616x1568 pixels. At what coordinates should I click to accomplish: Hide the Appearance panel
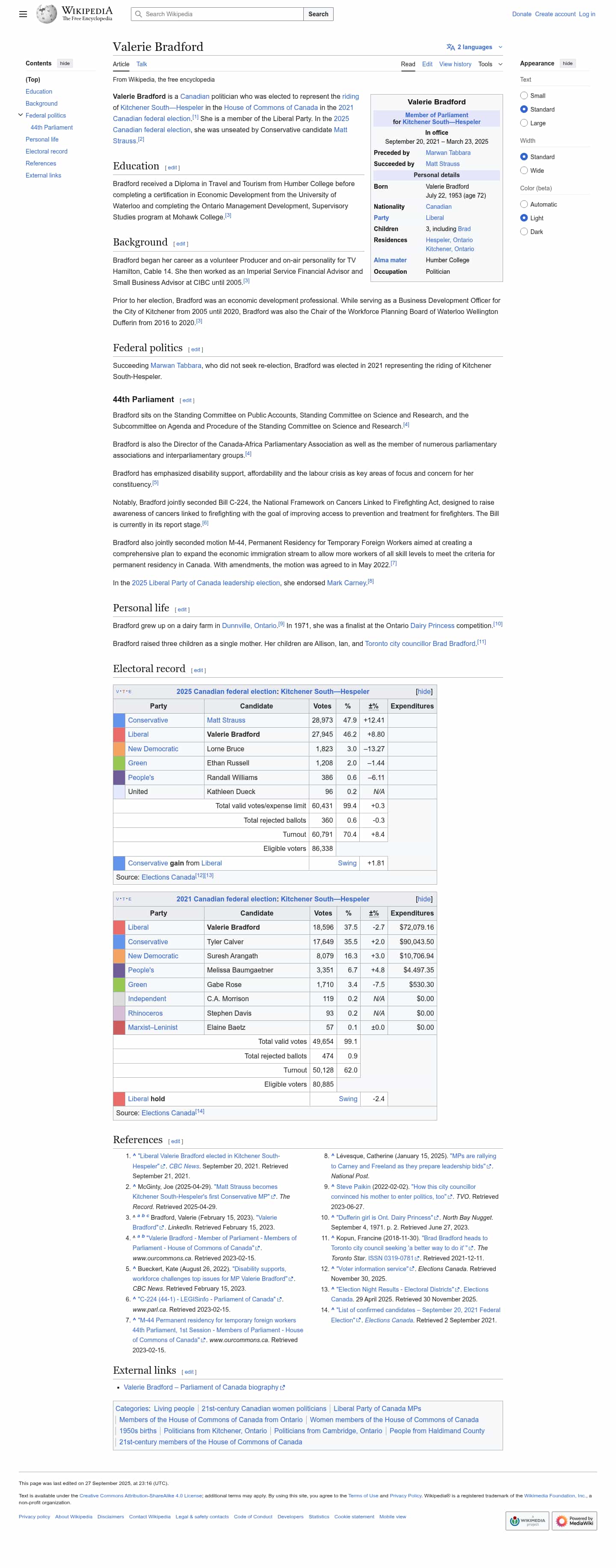click(x=567, y=63)
